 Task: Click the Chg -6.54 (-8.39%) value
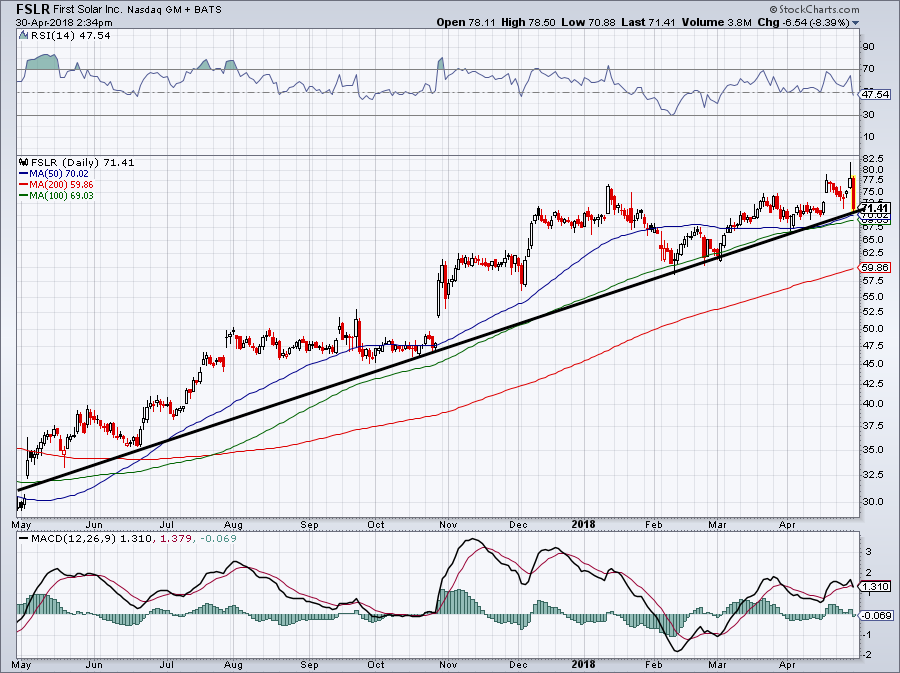tap(803, 22)
